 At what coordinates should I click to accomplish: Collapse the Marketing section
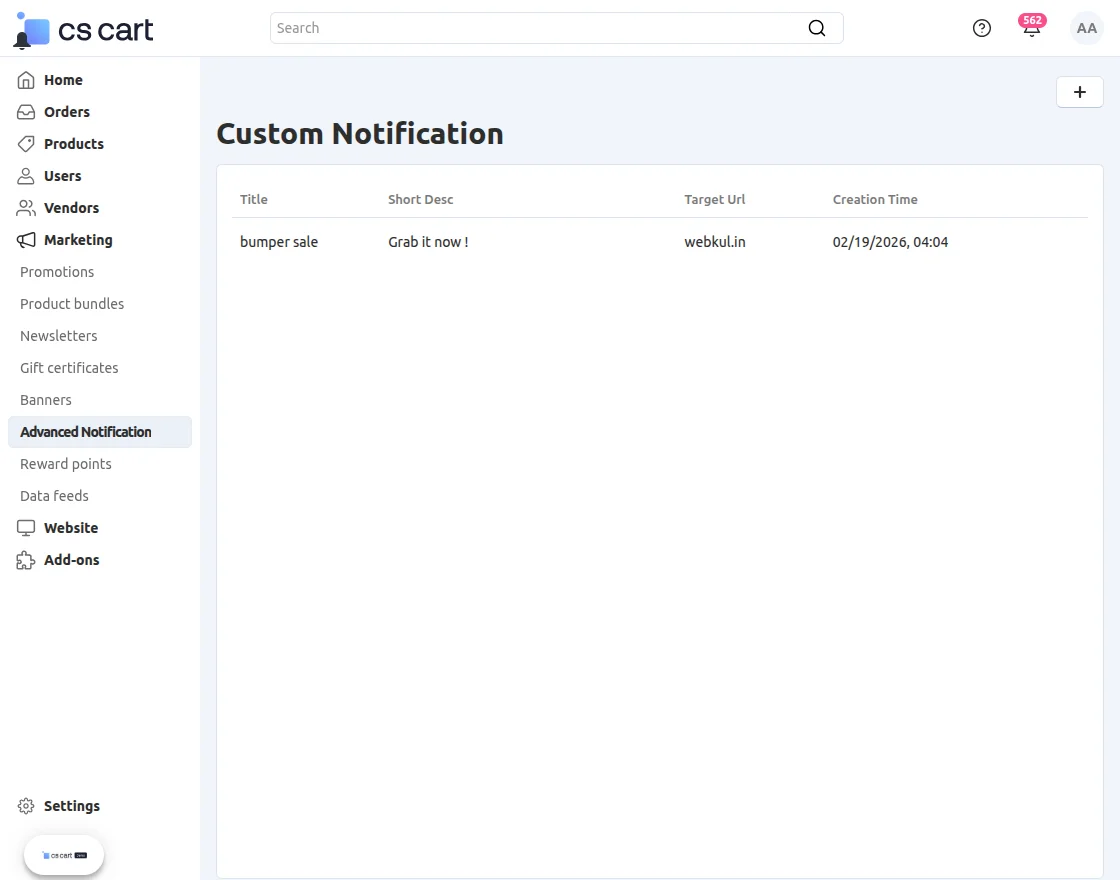[78, 240]
